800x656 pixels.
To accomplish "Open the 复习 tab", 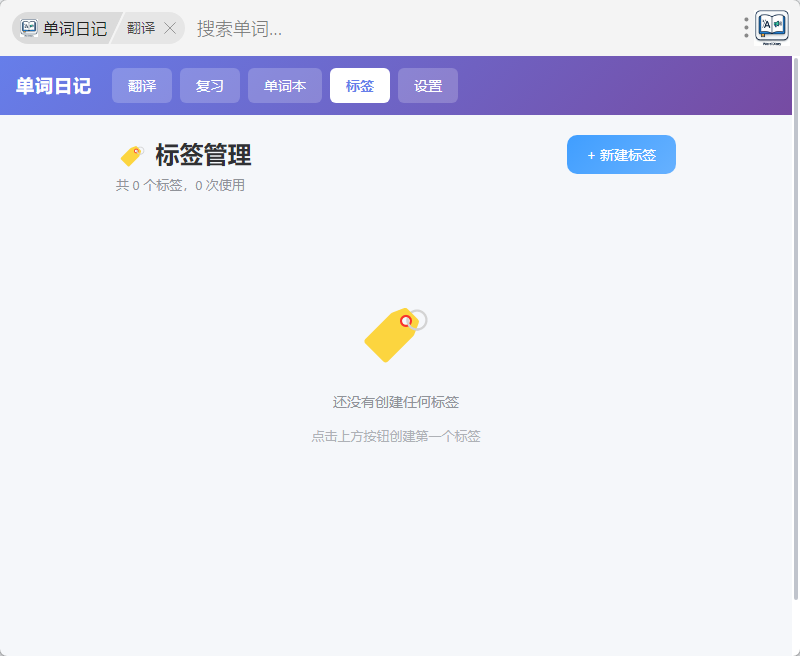I will [x=210, y=86].
